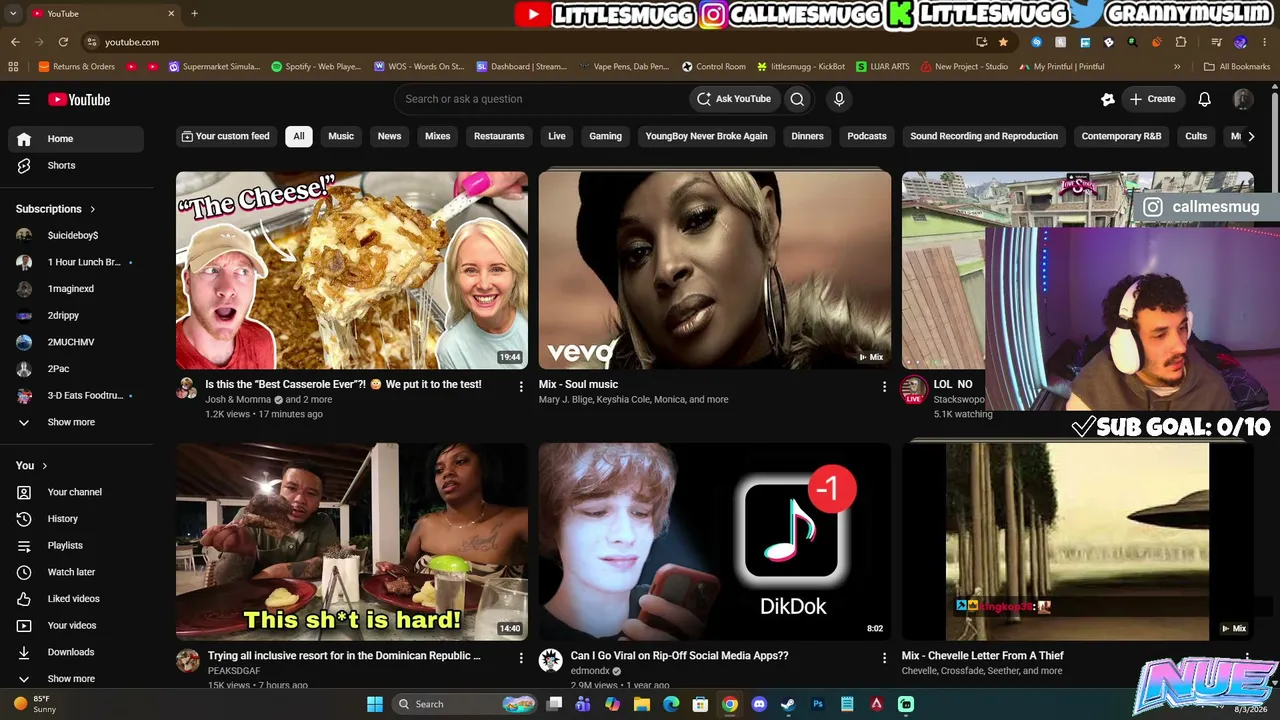Open the YouTube guide hamburger menu

click(x=24, y=99)
